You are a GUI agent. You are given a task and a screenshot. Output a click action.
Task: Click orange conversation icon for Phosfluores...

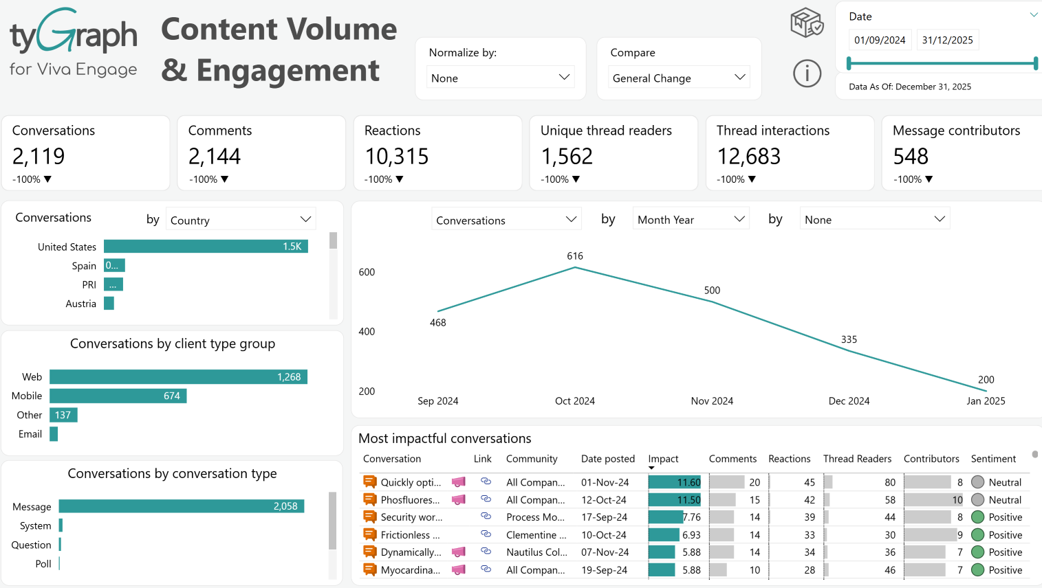point(369,500)
